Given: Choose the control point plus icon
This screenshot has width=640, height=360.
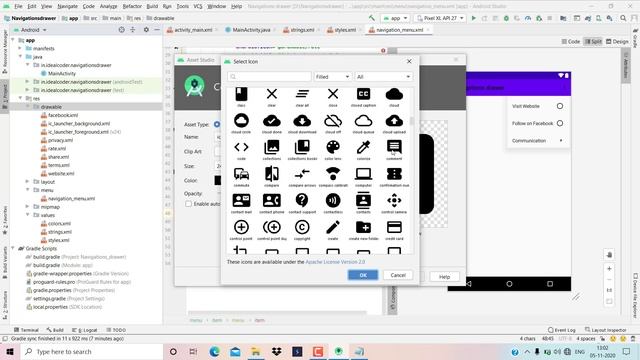Looking at the screenshot, I should click(241, 227).
